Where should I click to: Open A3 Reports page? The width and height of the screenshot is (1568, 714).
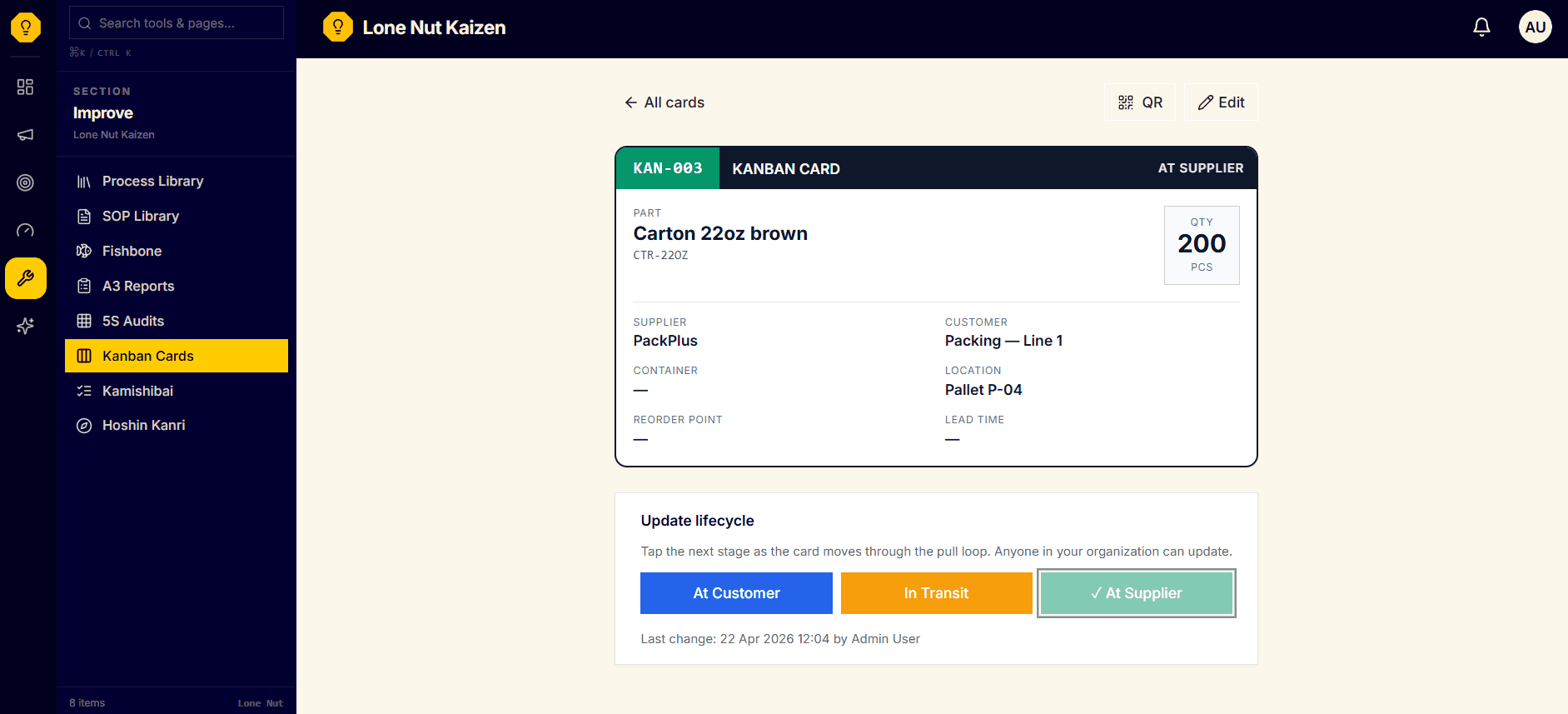coord(177,287)
